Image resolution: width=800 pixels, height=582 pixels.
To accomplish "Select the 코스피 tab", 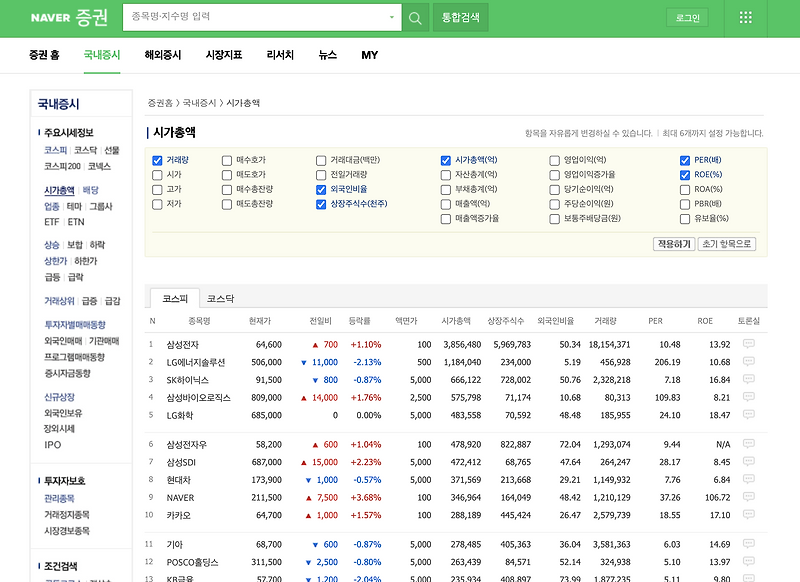I will 175,299.
